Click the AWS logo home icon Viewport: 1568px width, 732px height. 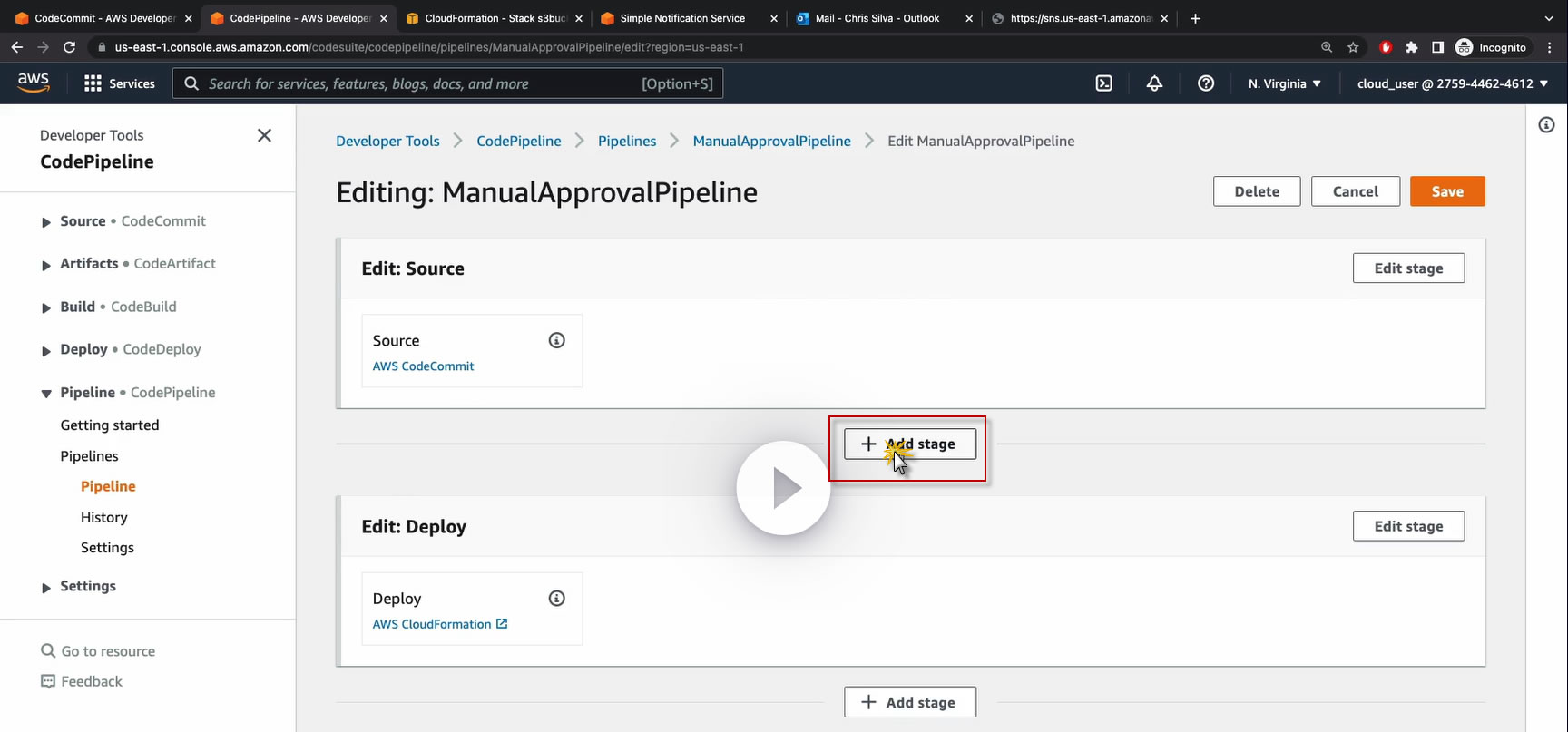34,82
